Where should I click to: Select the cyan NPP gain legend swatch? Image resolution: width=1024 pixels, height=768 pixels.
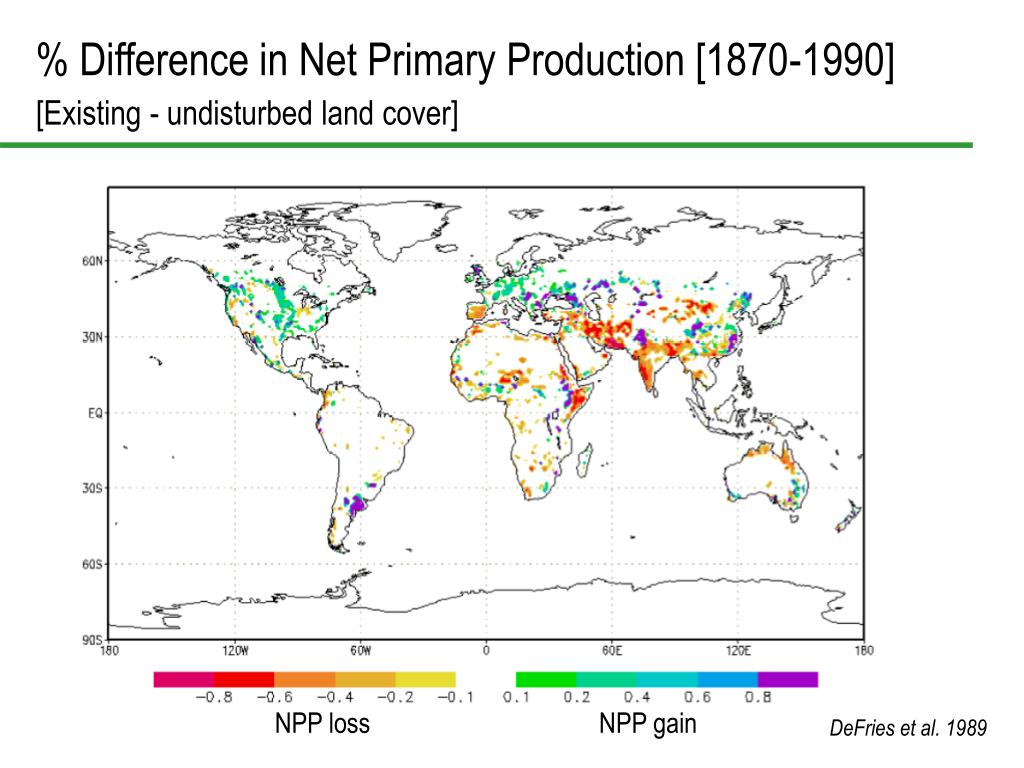pos(667,679)
